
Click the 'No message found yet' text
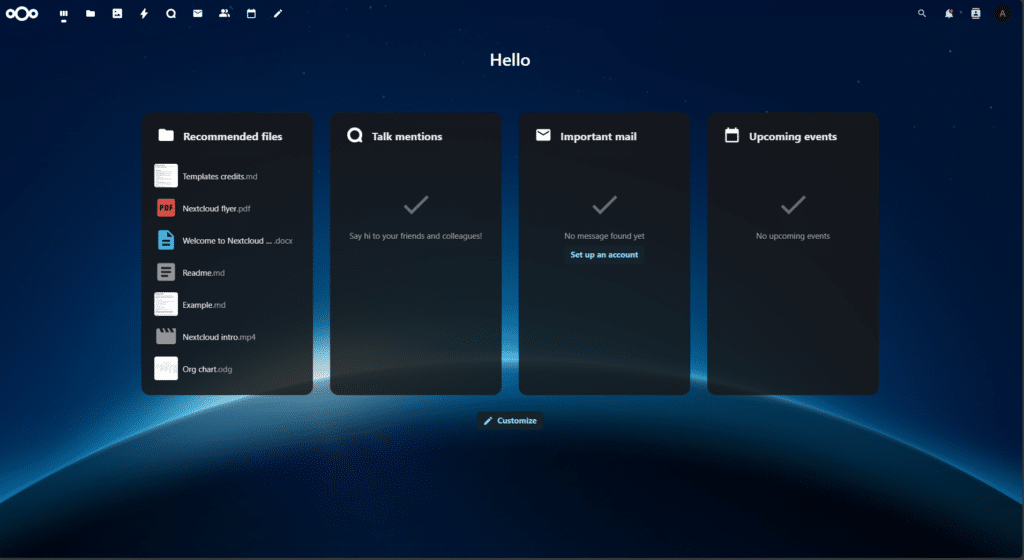coord(604,236)
